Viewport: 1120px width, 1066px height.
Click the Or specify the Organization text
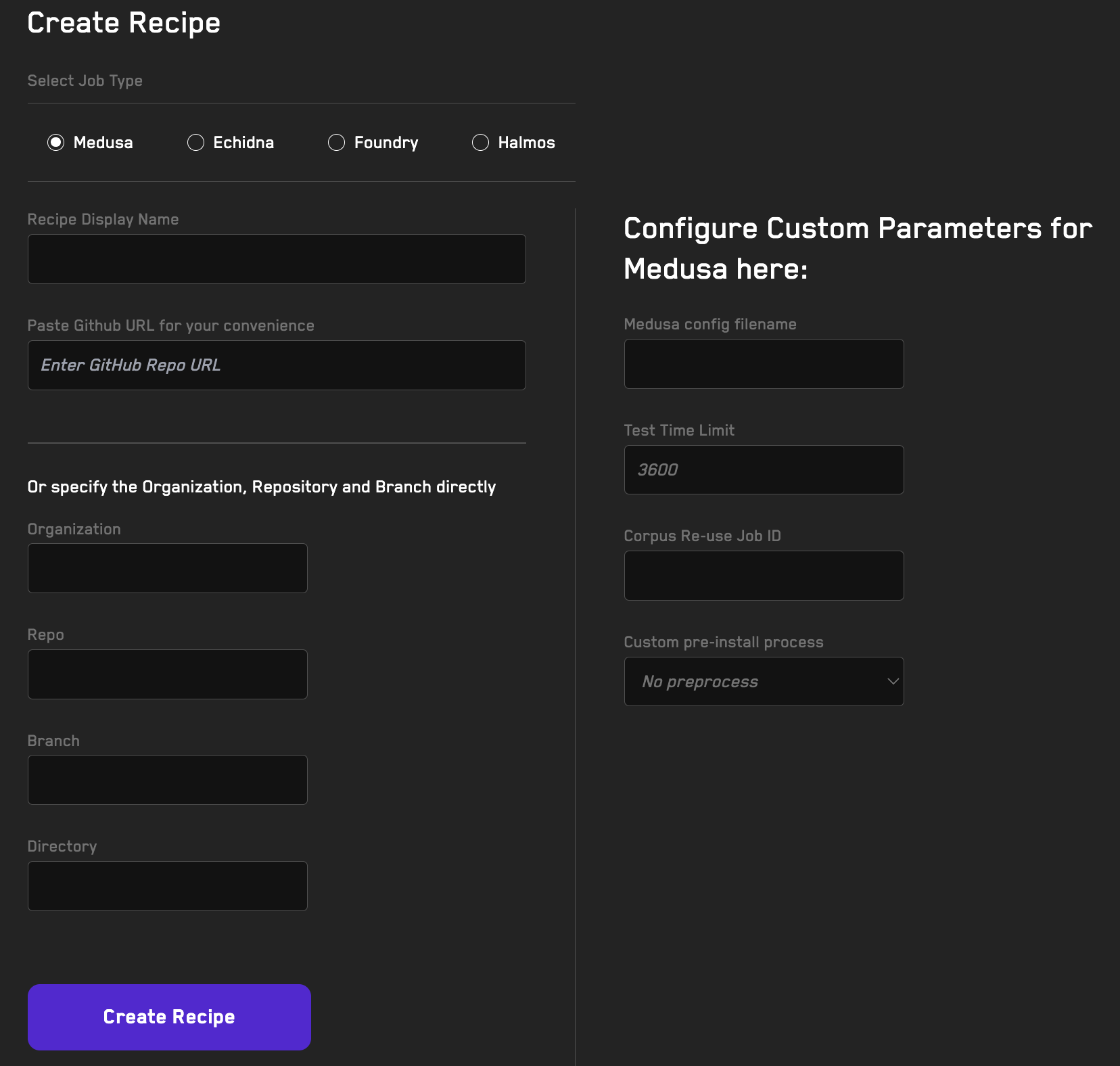pyautogui.click(x=262, y=487)
